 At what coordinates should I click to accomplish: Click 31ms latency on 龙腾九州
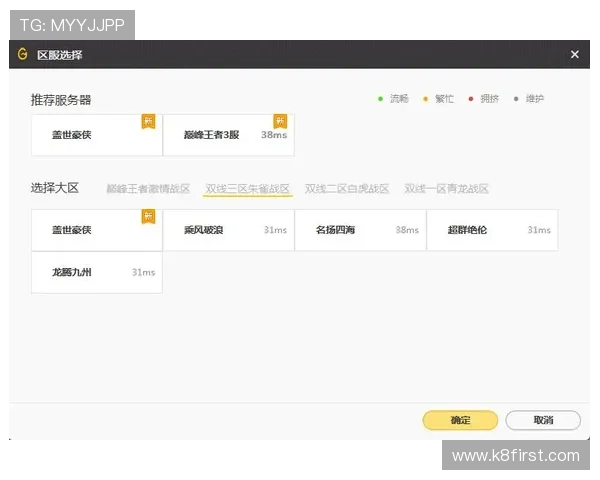[x=143, y=273]
